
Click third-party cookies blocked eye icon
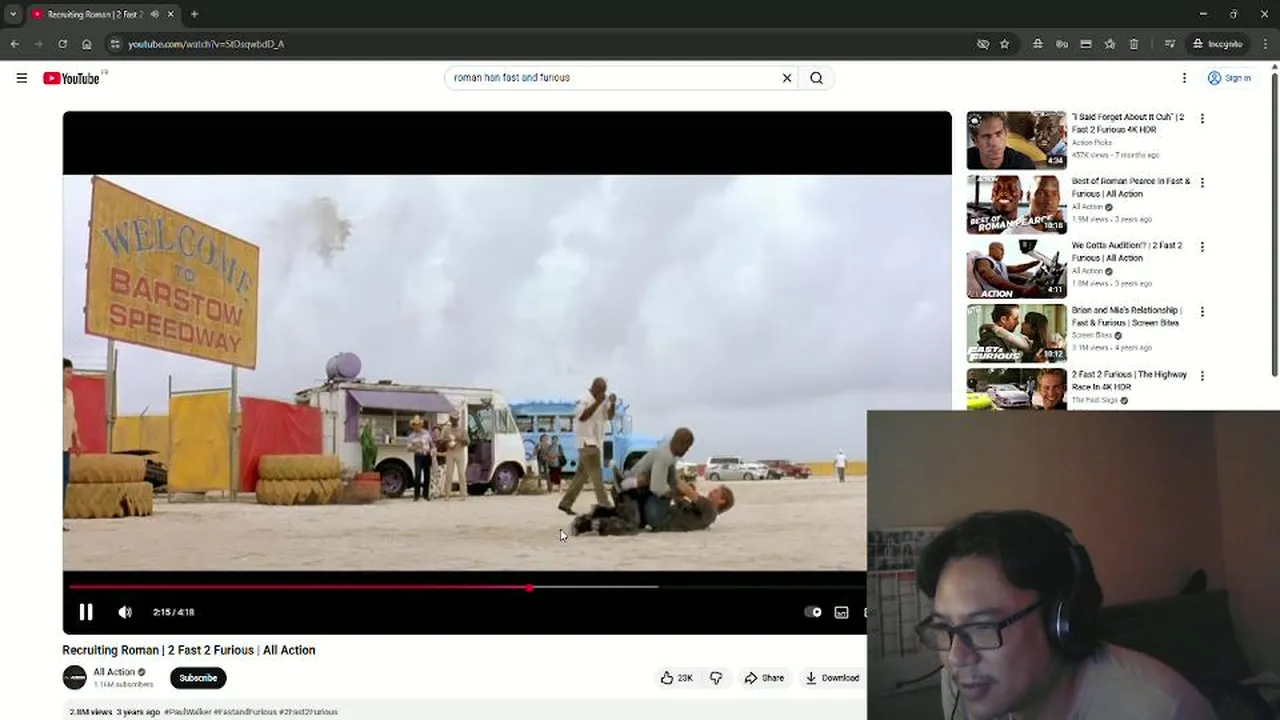[983, 44]
